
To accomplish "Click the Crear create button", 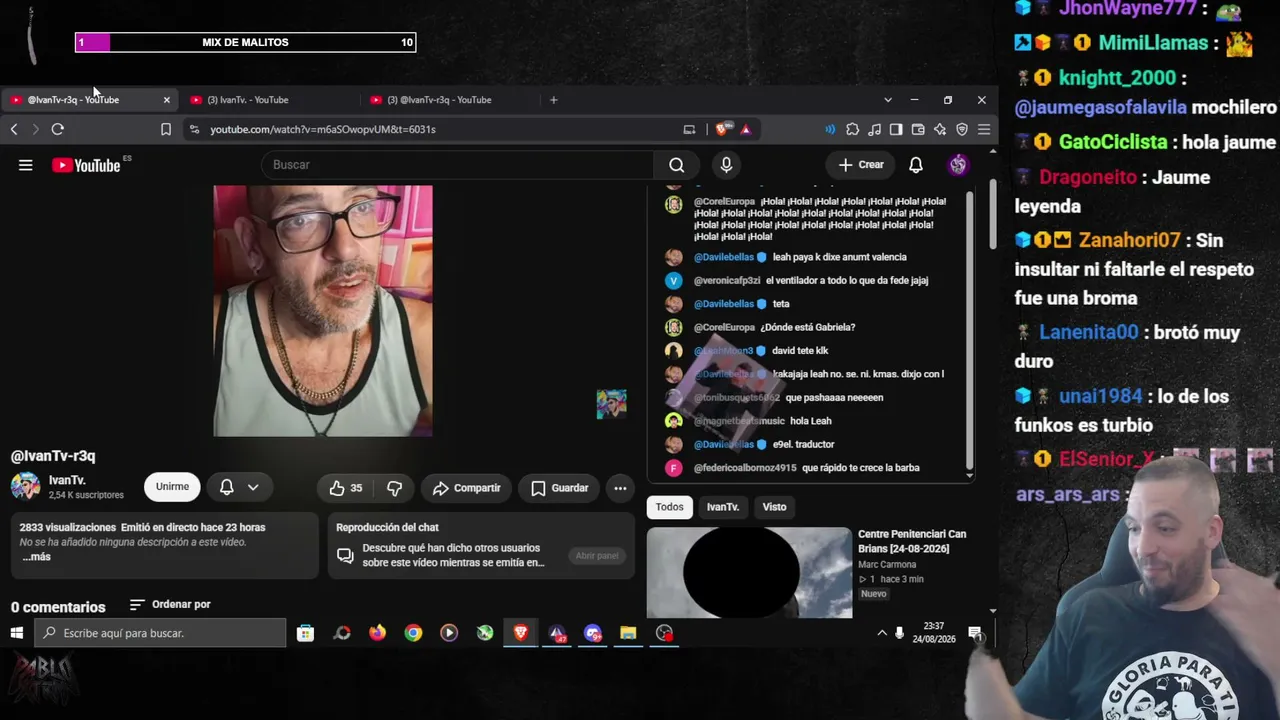I will pos(861,165).
